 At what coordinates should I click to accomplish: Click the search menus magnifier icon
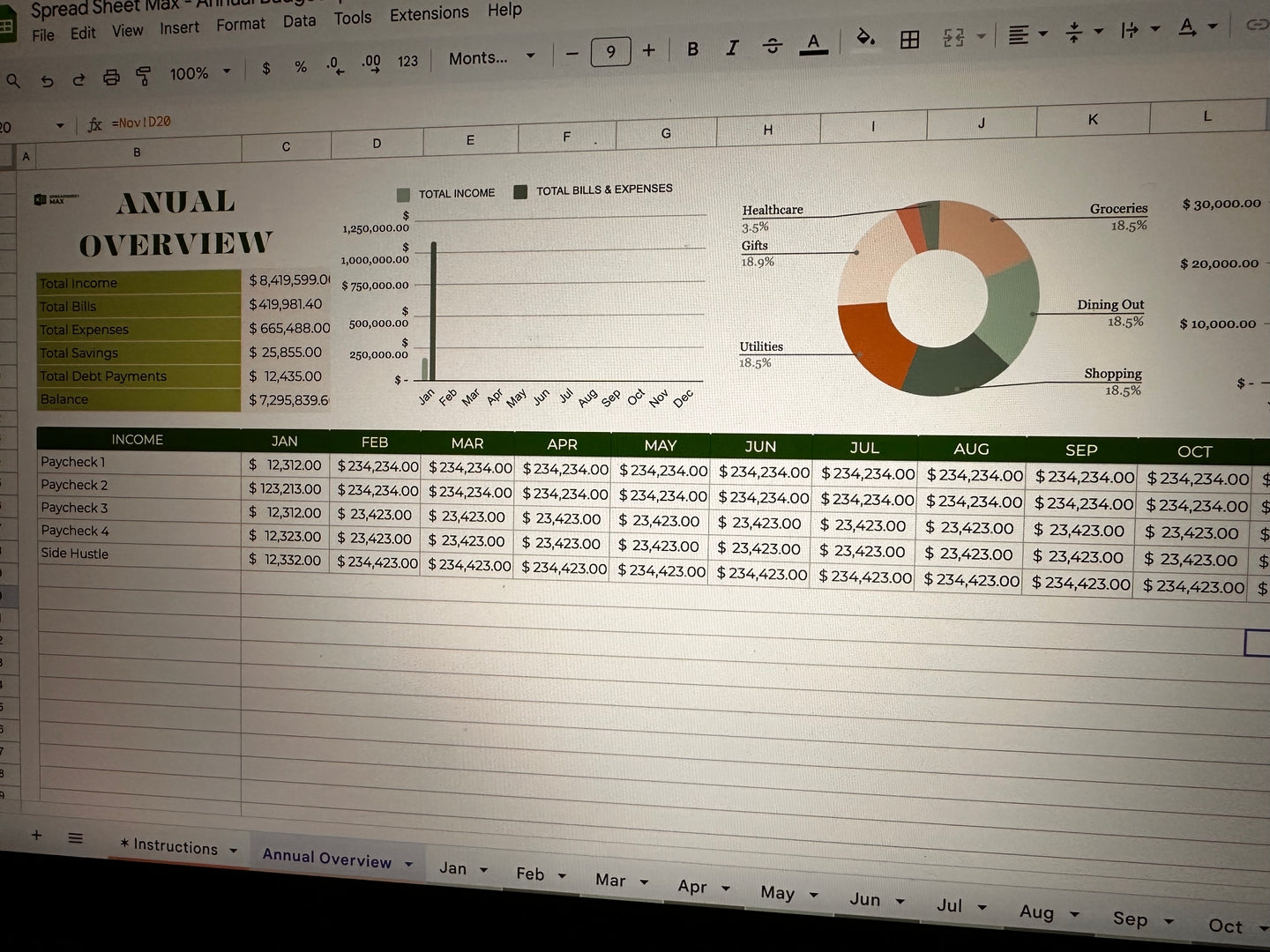click(x=13, y=81)
